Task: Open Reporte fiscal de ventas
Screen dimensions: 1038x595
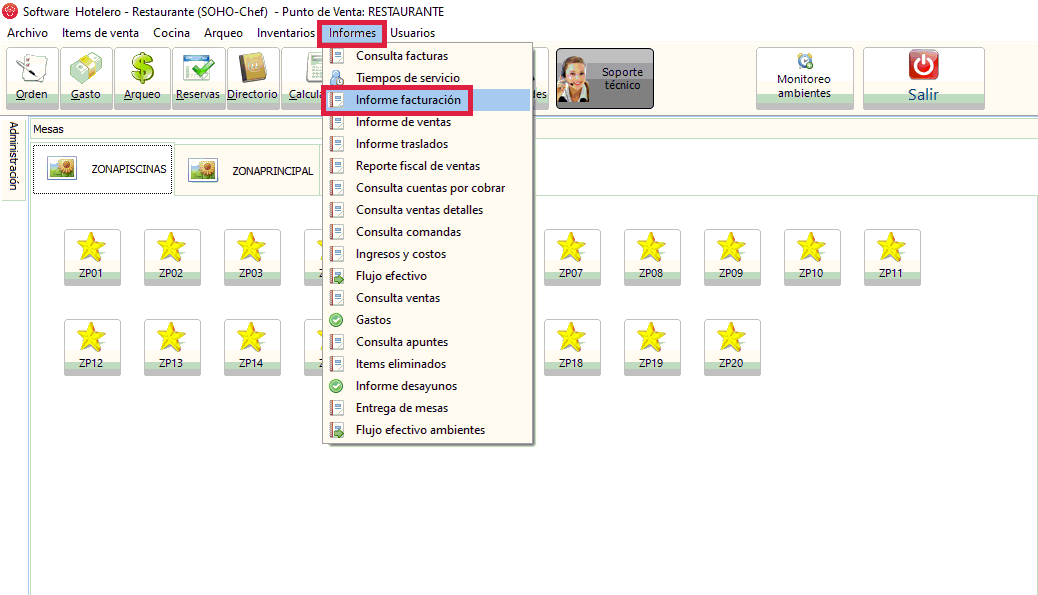Action: [417, 166]
